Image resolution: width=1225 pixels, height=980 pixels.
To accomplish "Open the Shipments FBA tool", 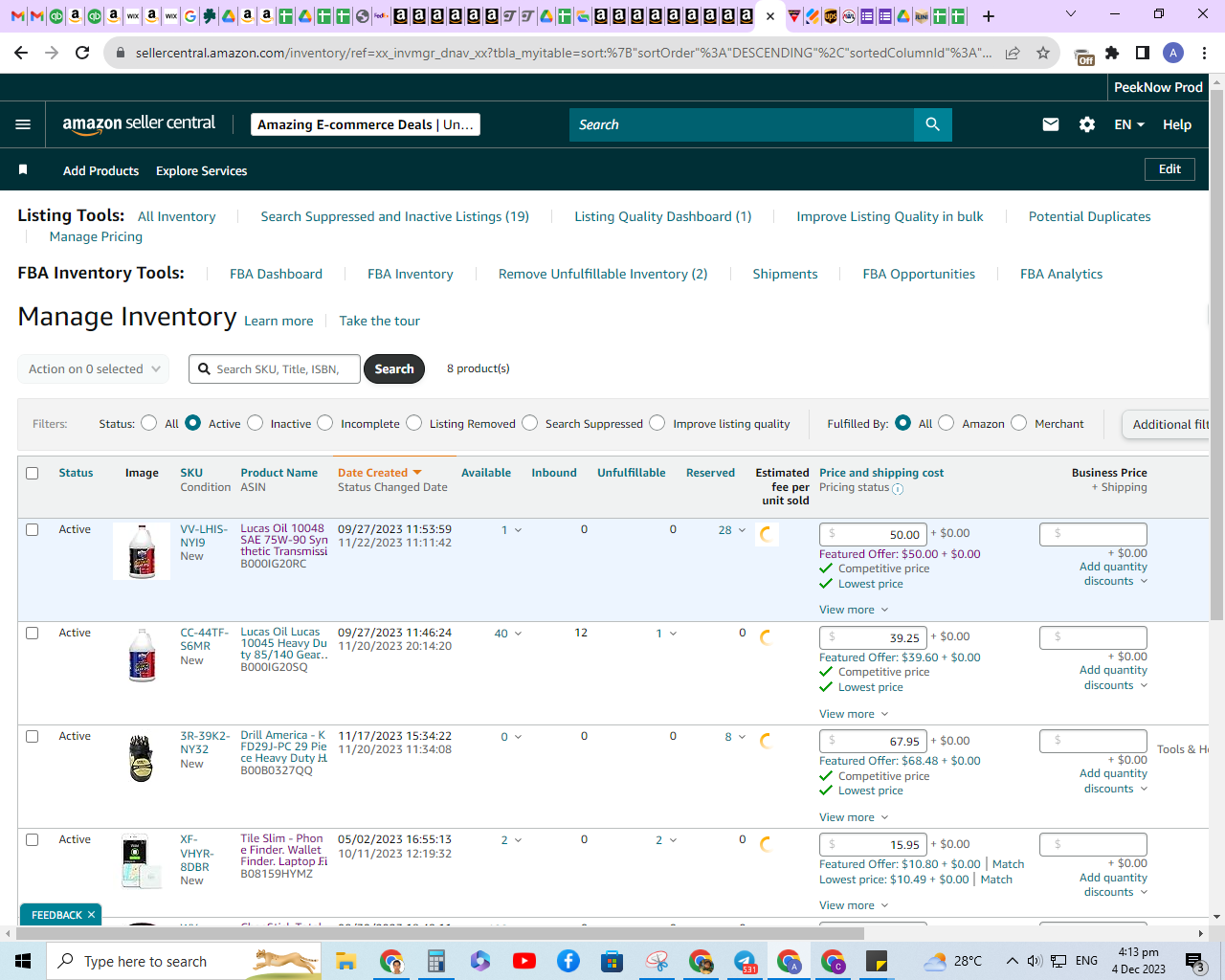I will [x=785, y=274].
